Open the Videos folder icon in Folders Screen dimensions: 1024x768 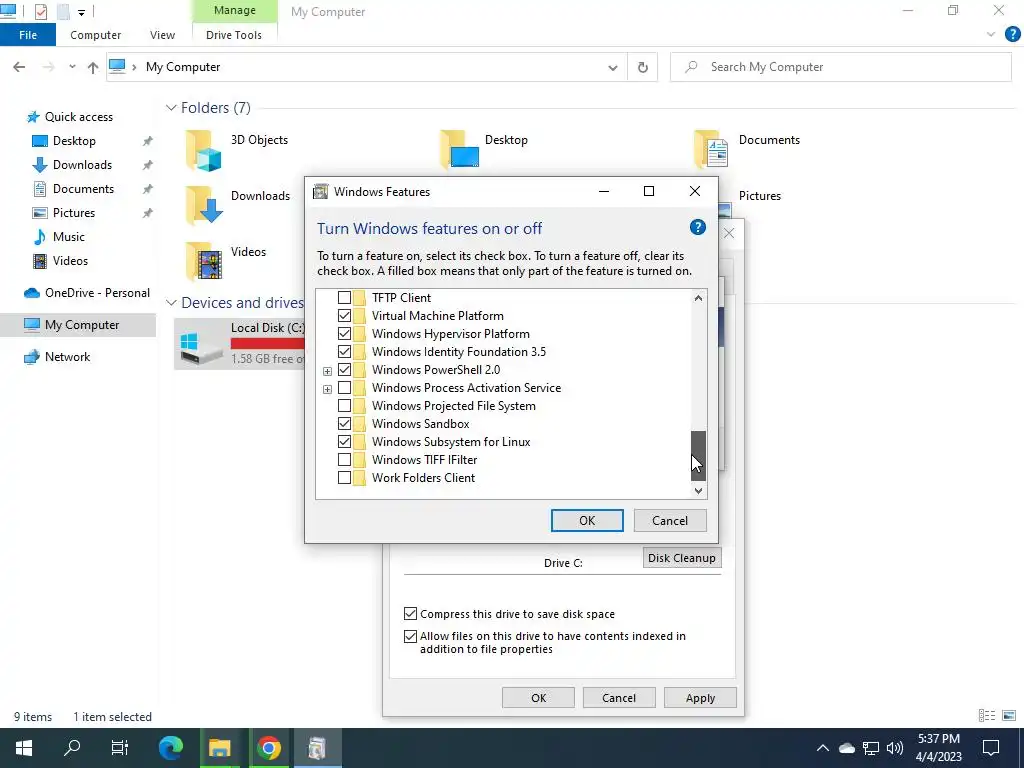[203, 261]
